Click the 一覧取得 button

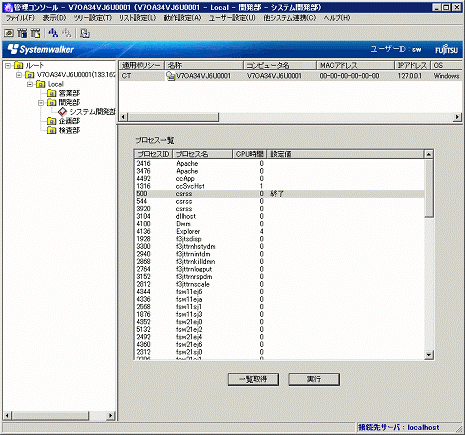253,379
